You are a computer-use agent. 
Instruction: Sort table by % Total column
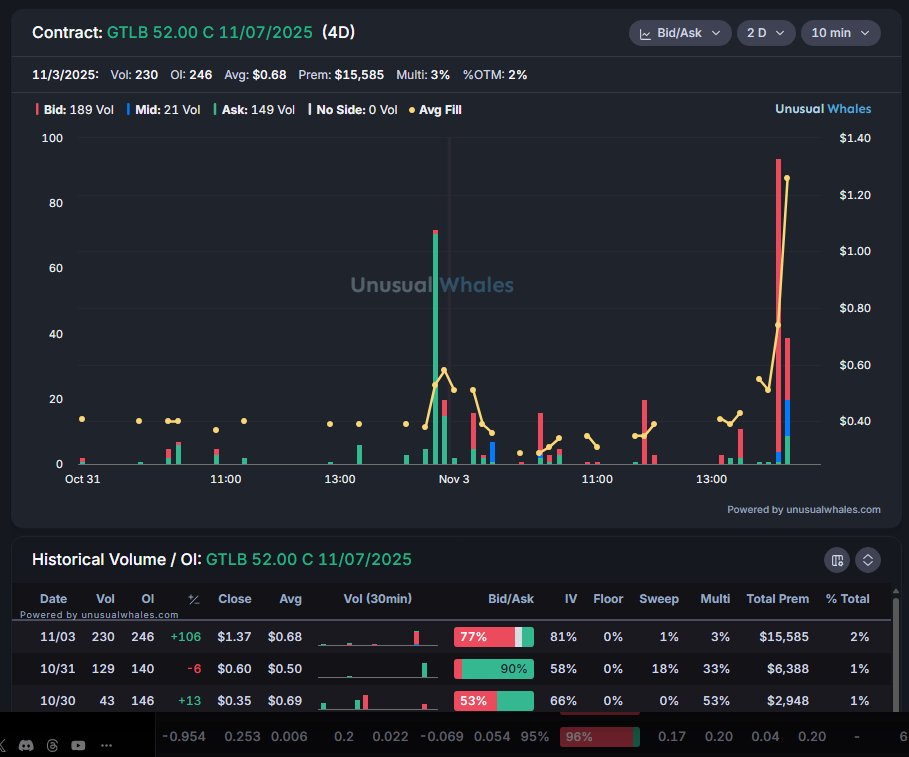[847, 599]
